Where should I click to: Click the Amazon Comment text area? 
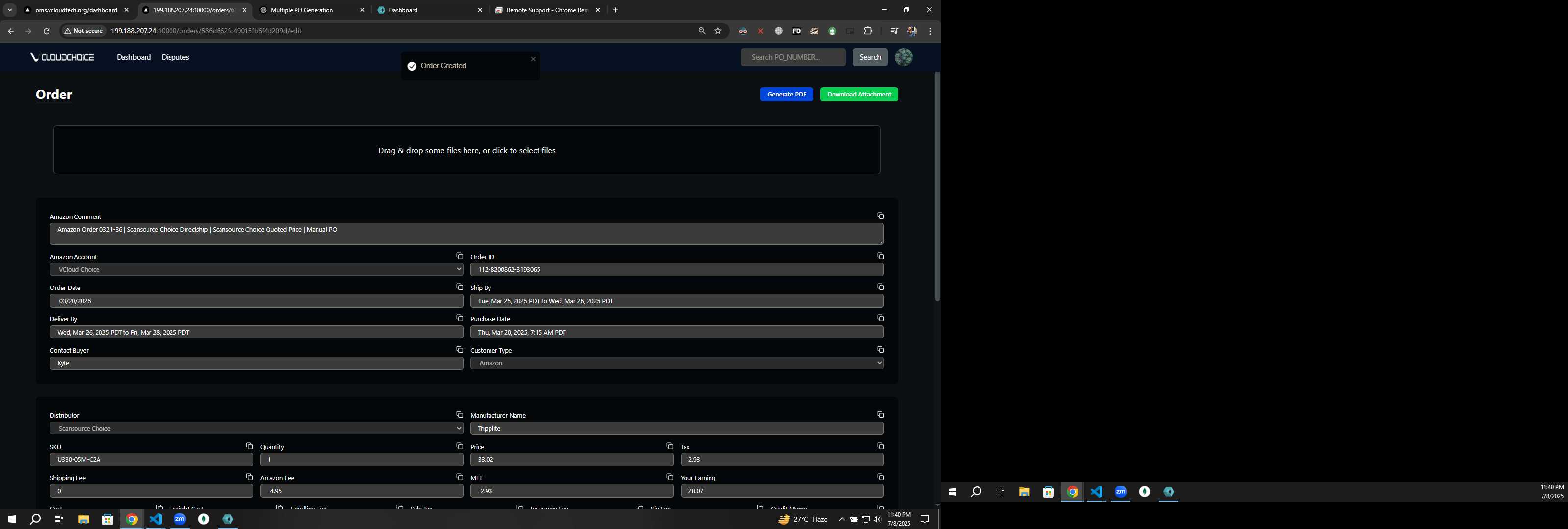tap(467, 234)
